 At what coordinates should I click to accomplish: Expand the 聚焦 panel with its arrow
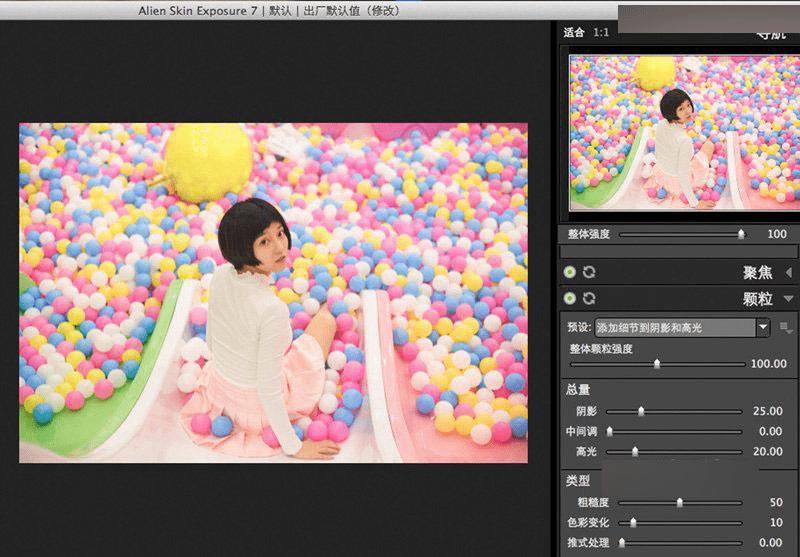click(x=789, y=272)
